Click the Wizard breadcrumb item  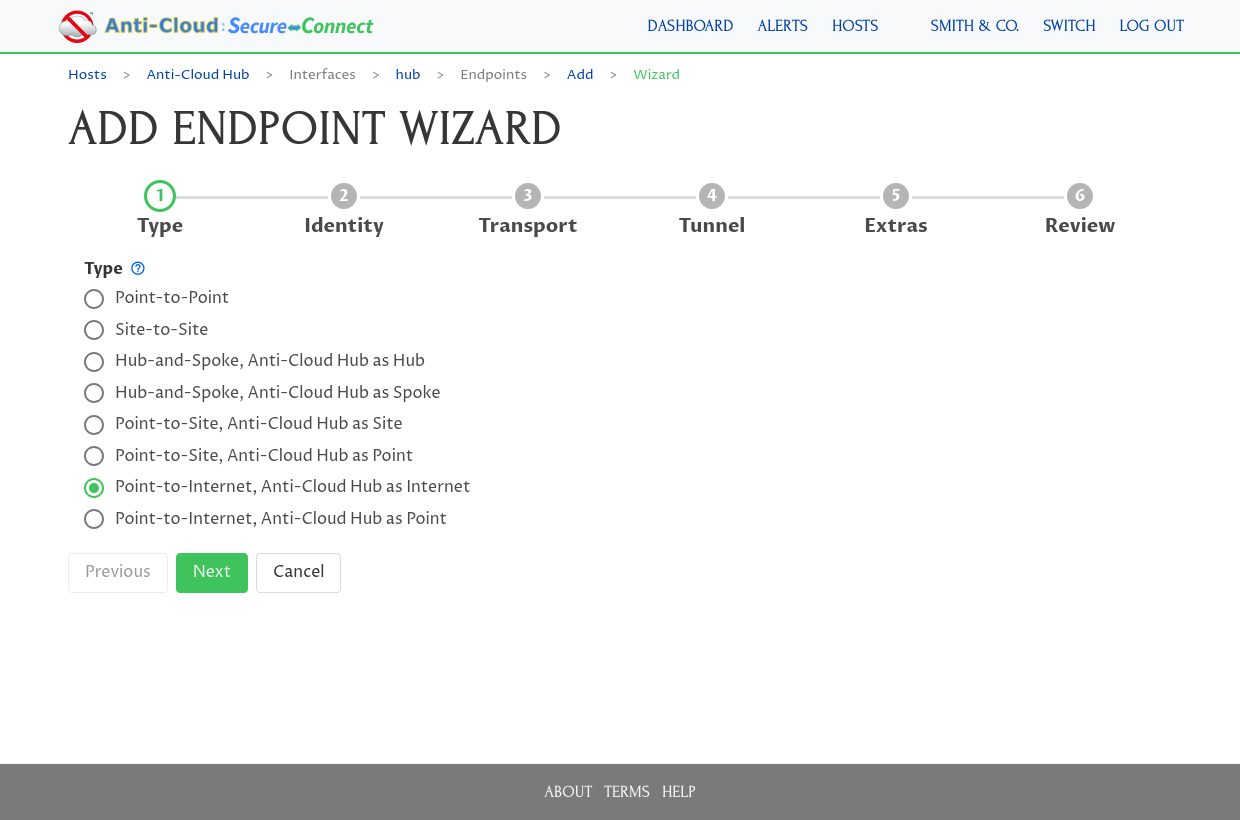pos(657,75)
